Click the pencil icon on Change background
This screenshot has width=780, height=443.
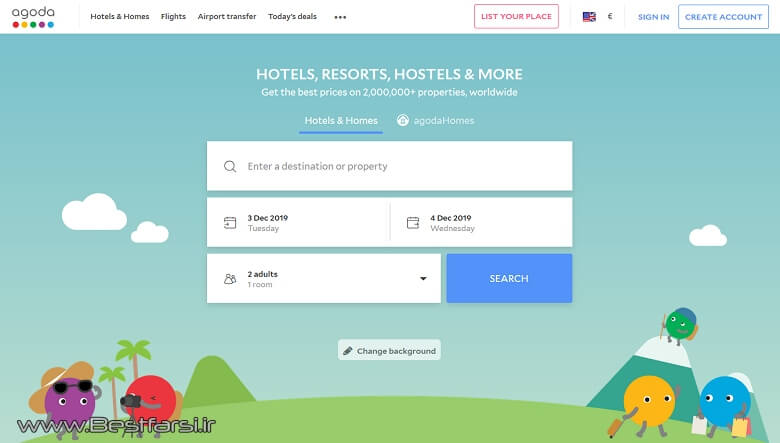coord(348,351)
